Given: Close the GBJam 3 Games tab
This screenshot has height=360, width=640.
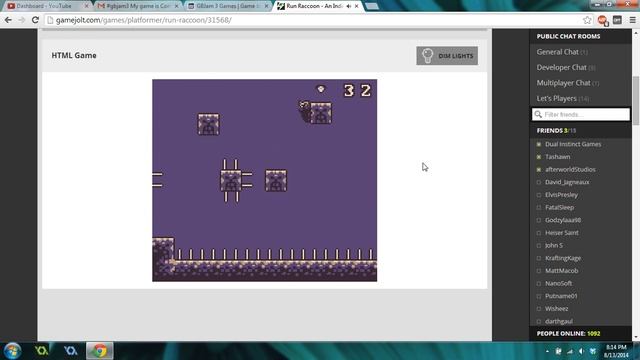Looking at the screenshot, I should coord(266,6).
